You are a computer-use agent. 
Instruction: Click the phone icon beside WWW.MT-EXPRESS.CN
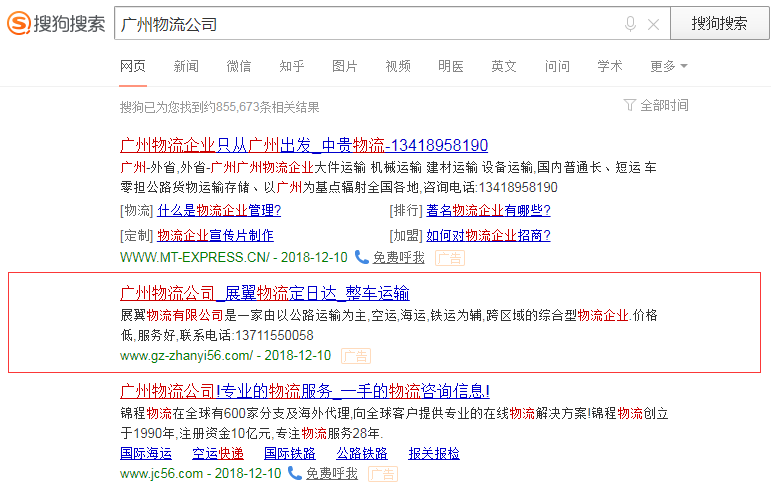coord(361,257)
